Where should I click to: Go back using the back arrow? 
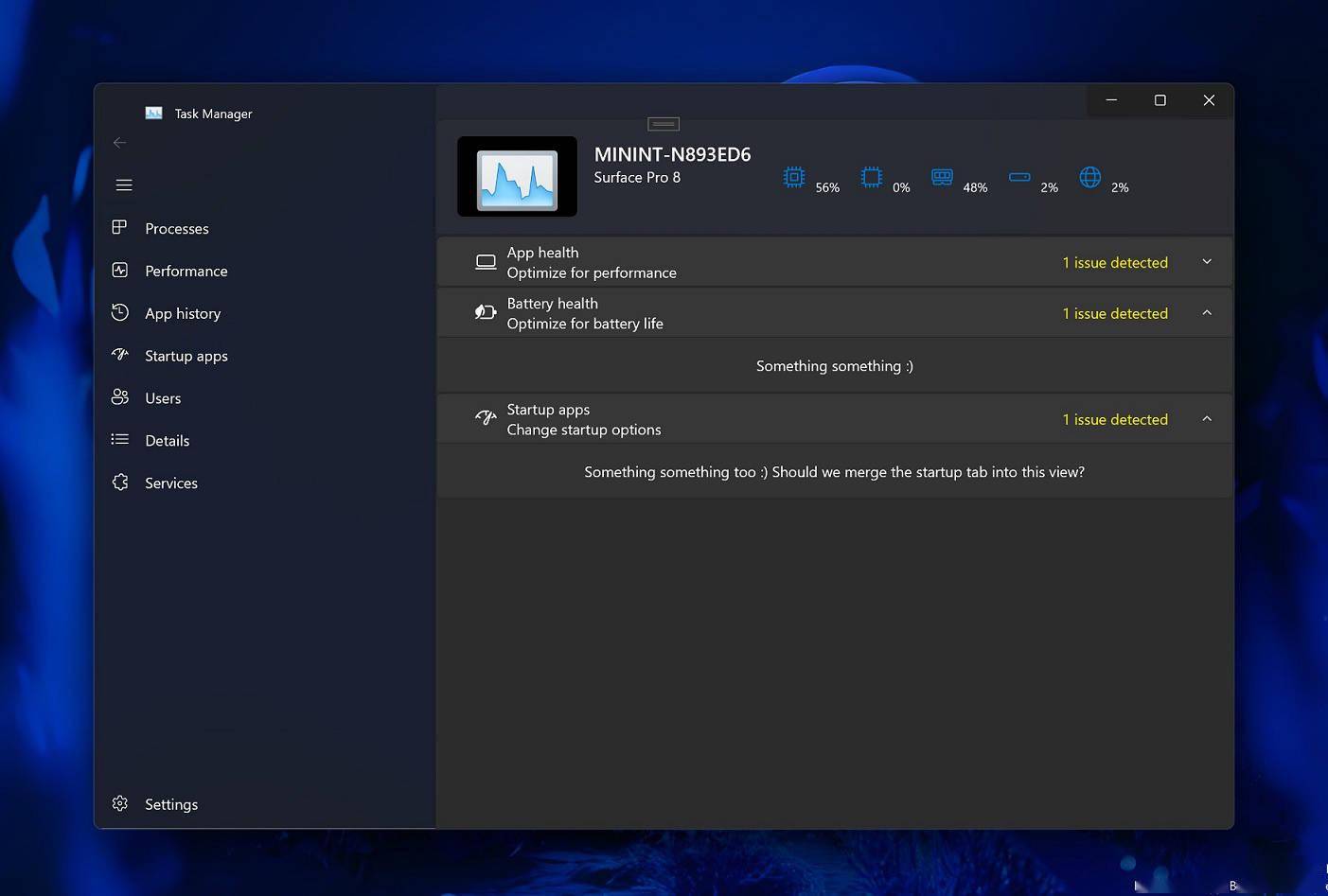(119, 143)
